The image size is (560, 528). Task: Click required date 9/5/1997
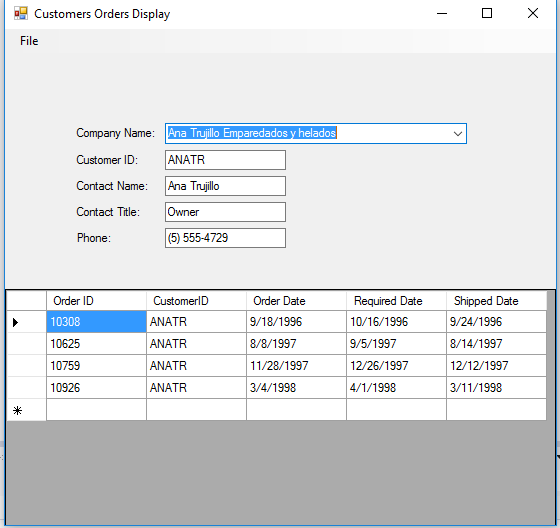pos(396,344)
